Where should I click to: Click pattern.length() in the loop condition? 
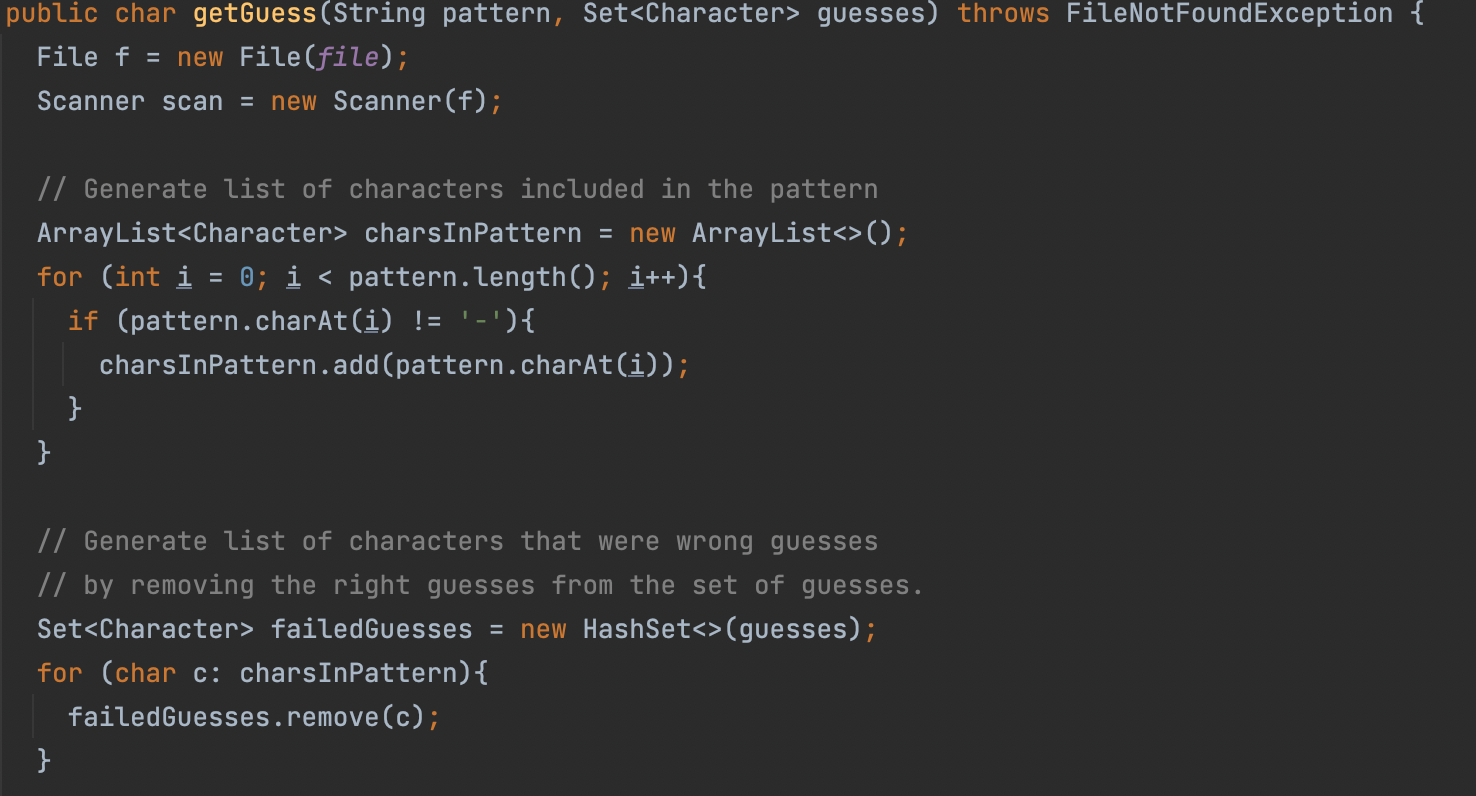pyautogui.click(x=472, y=277)
